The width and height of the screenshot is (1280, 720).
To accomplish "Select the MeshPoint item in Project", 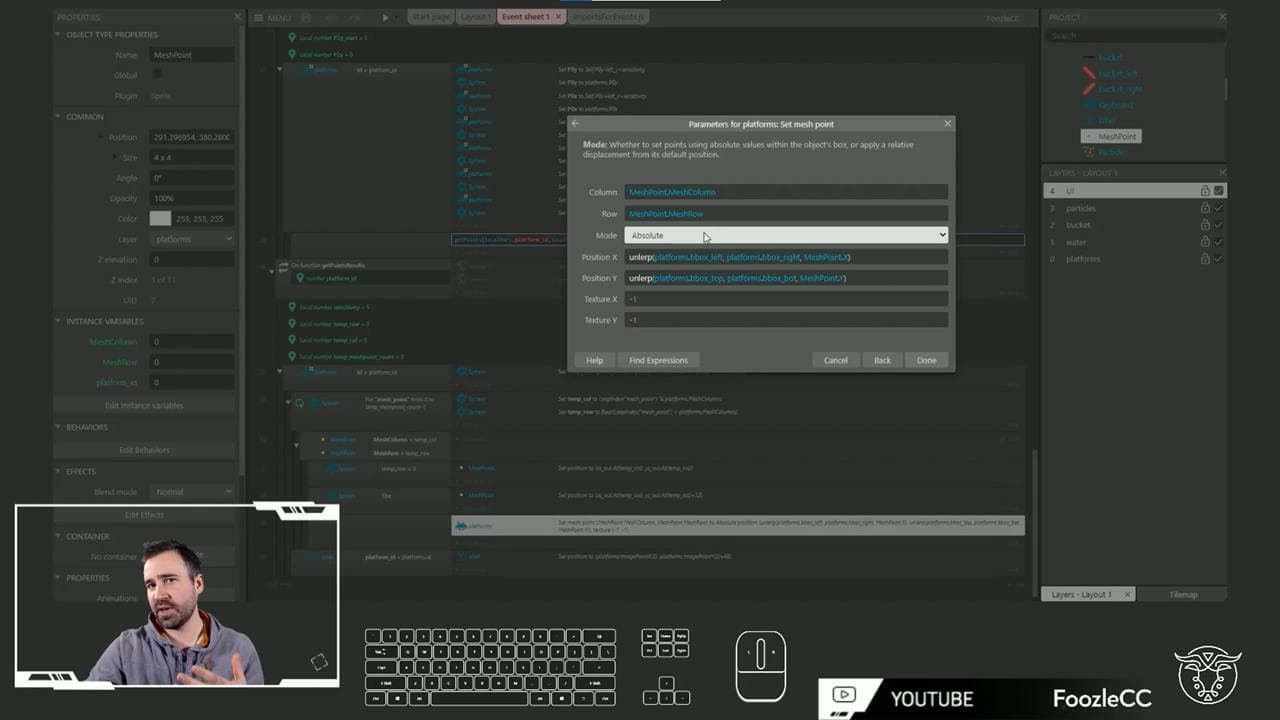I will (1110, 136).
